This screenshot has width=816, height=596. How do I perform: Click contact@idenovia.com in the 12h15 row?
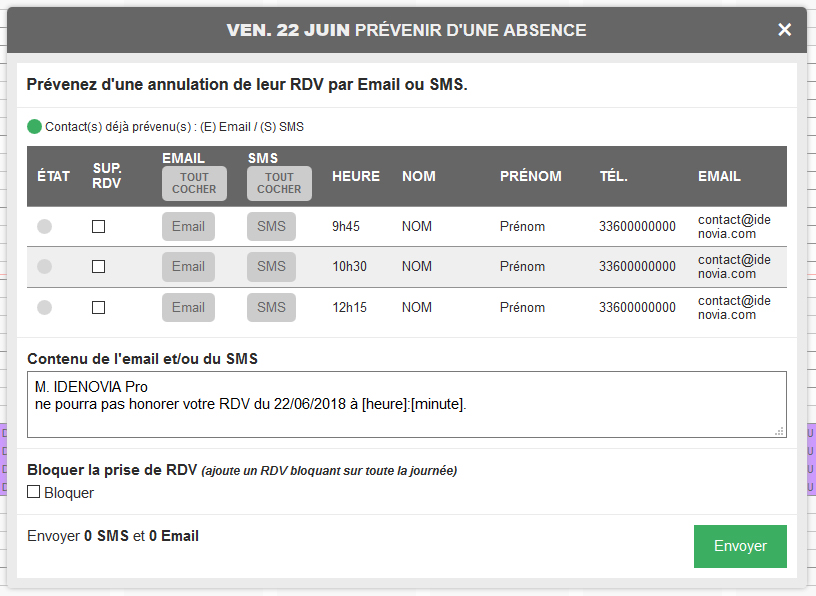click(x=734, y=308)
